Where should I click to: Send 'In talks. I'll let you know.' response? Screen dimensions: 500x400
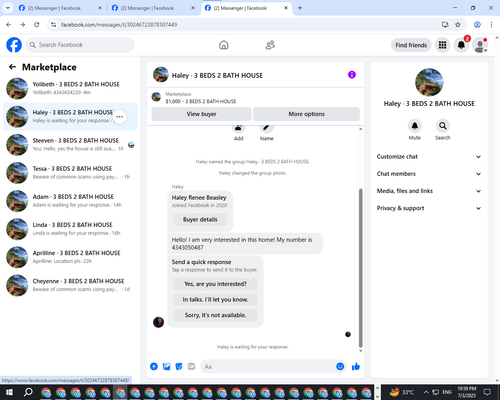(215, 300)
